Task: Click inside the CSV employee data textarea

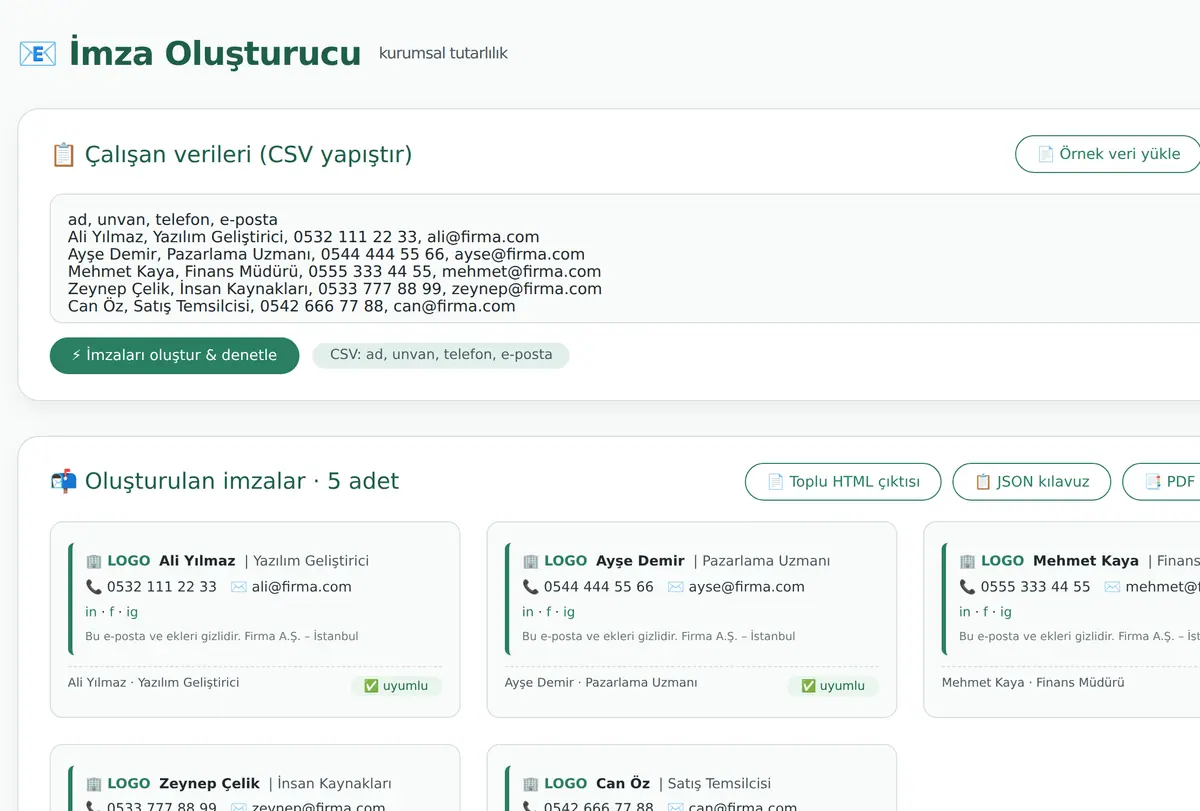Action: (x=625, y=259)
